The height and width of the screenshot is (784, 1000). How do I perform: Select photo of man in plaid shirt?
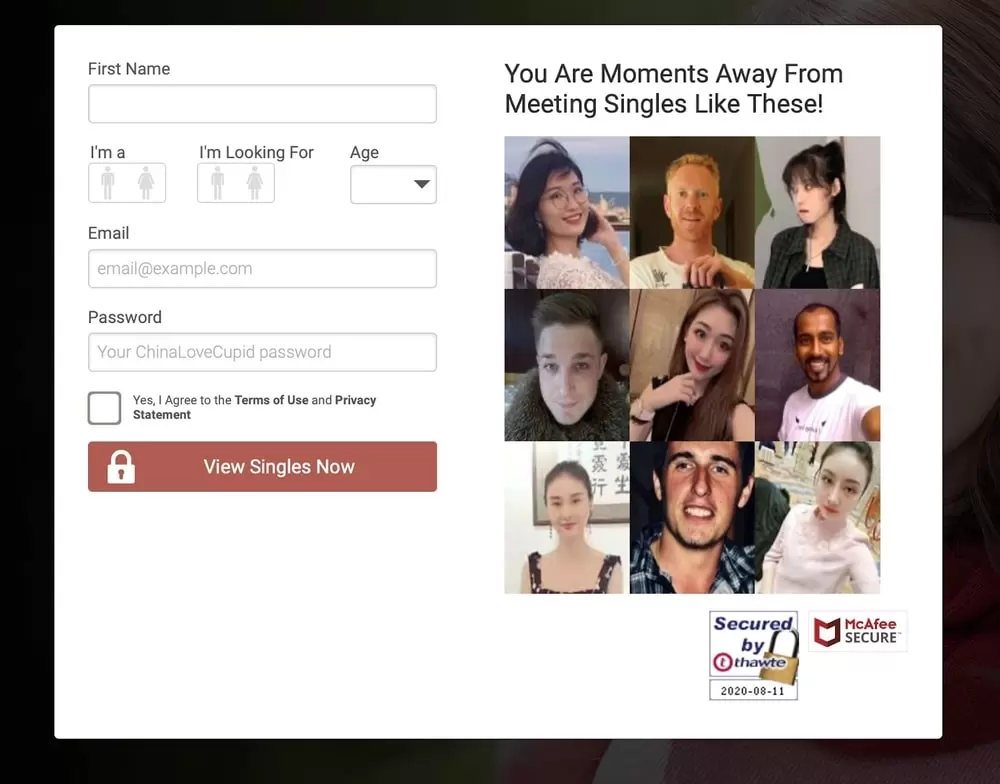coord(692,518)
